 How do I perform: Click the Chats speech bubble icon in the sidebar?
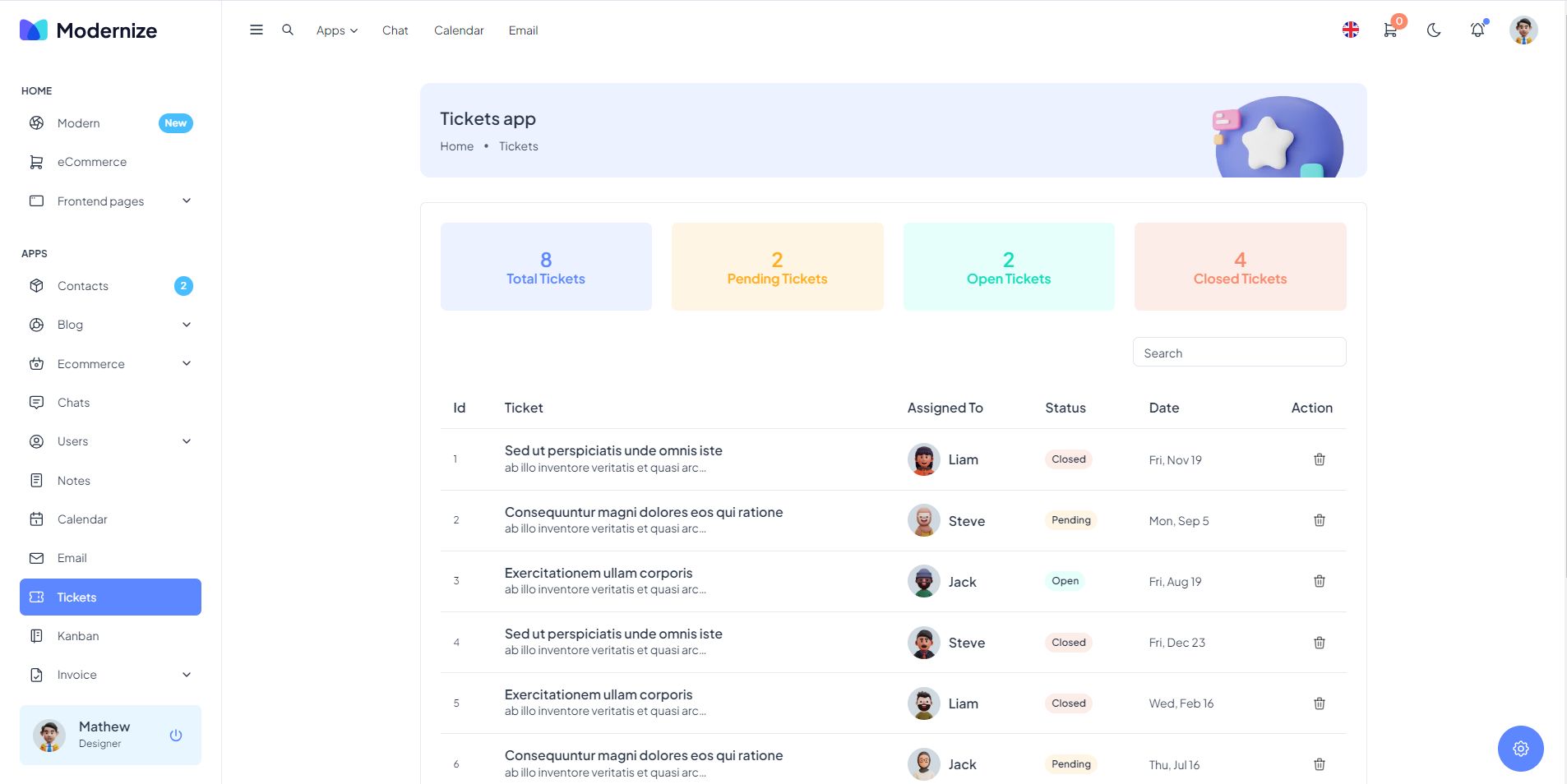[x=36, y=403]
